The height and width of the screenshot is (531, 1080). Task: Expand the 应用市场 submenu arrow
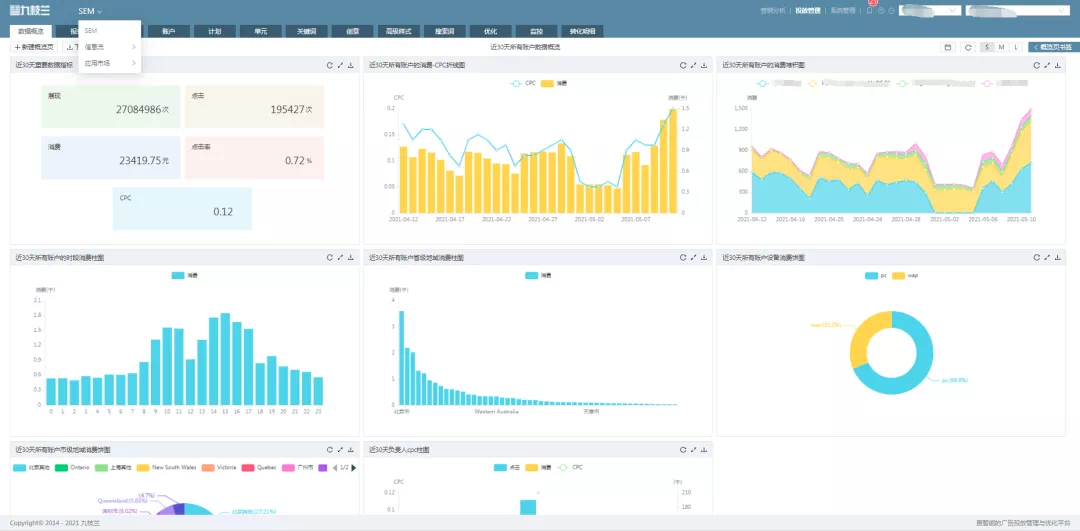tap(133, 63)
